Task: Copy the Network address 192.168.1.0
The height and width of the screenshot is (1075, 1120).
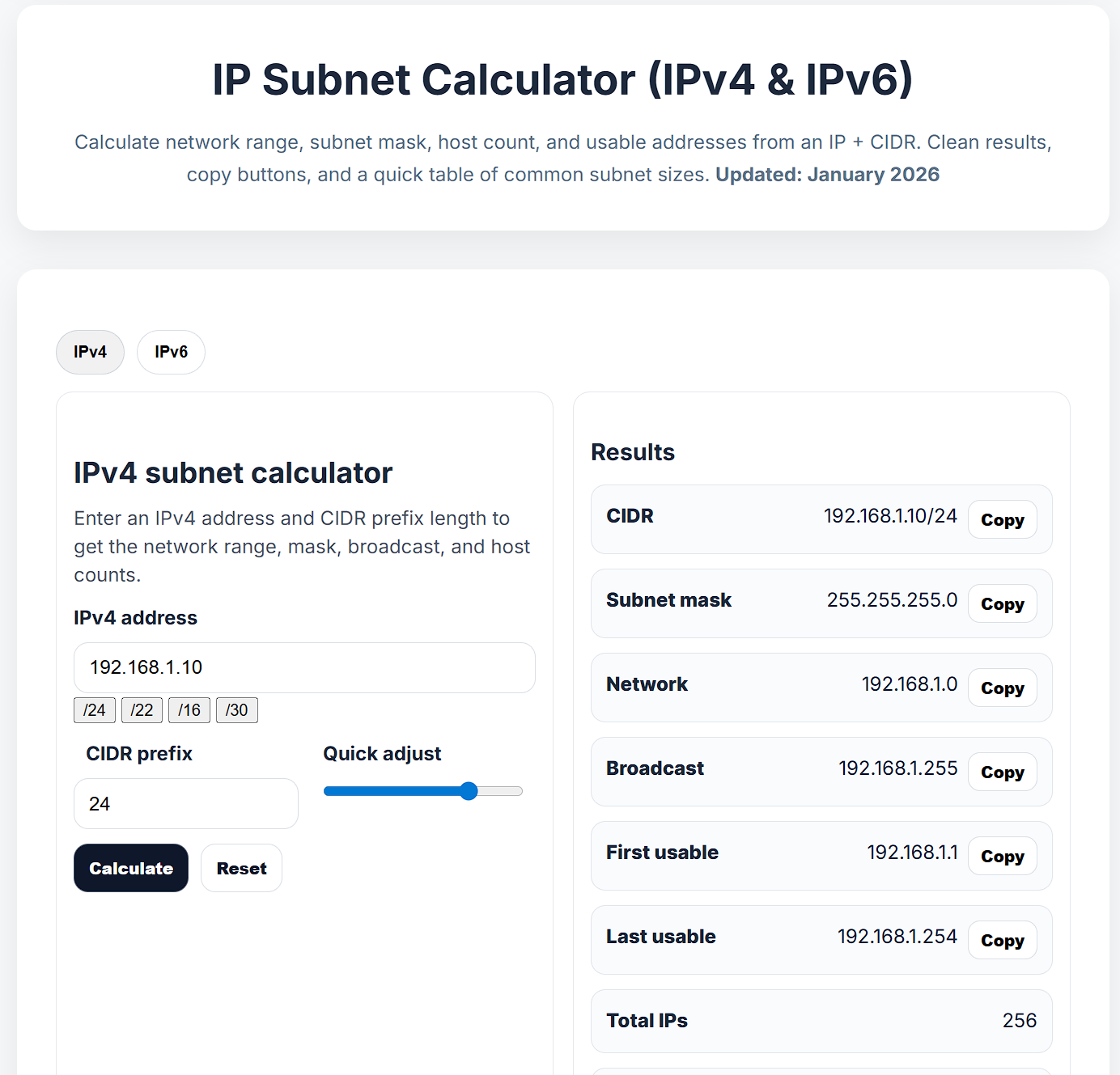Action: tap(1002, 688)
